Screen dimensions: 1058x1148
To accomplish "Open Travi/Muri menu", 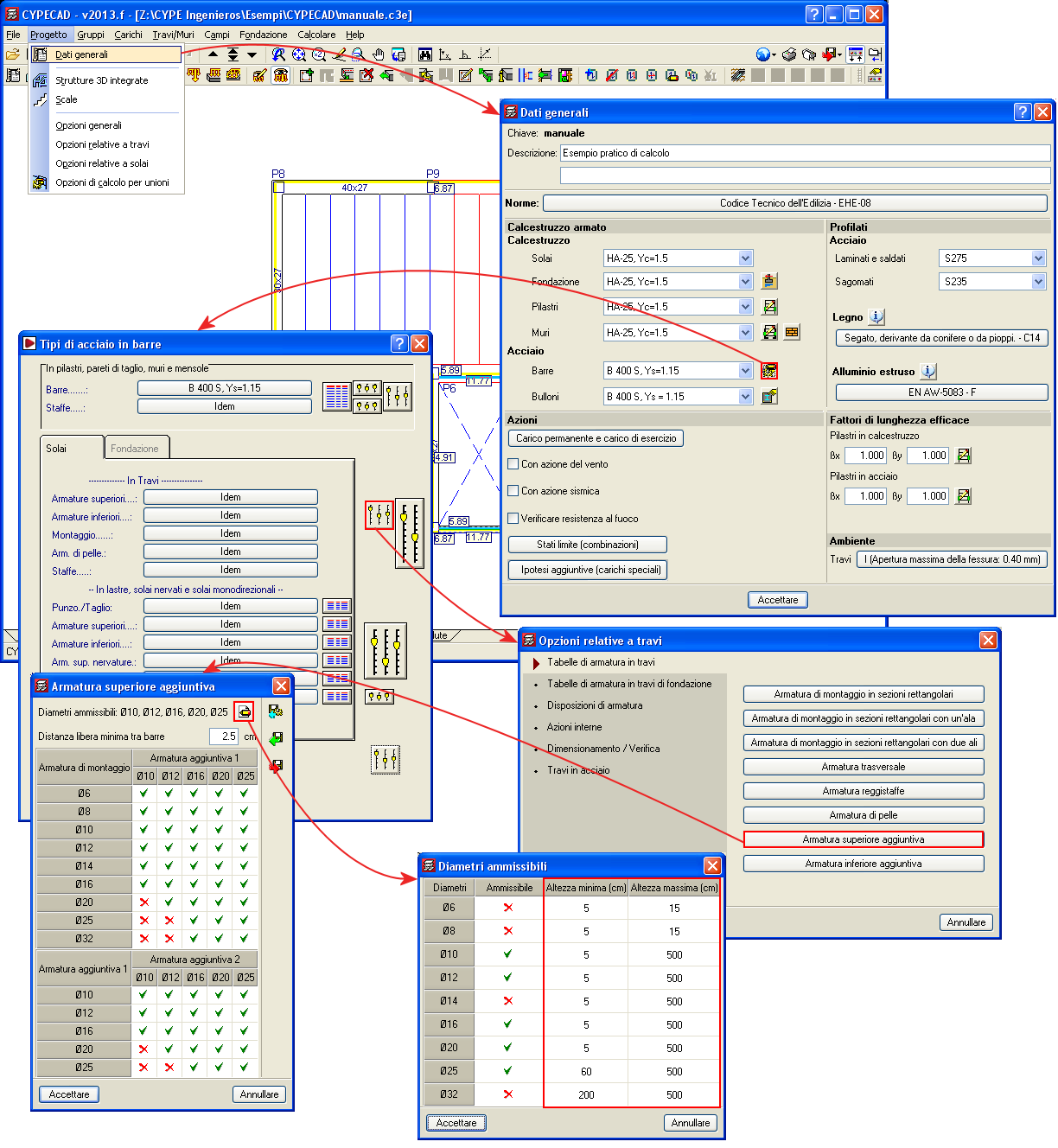I will 173,35.
